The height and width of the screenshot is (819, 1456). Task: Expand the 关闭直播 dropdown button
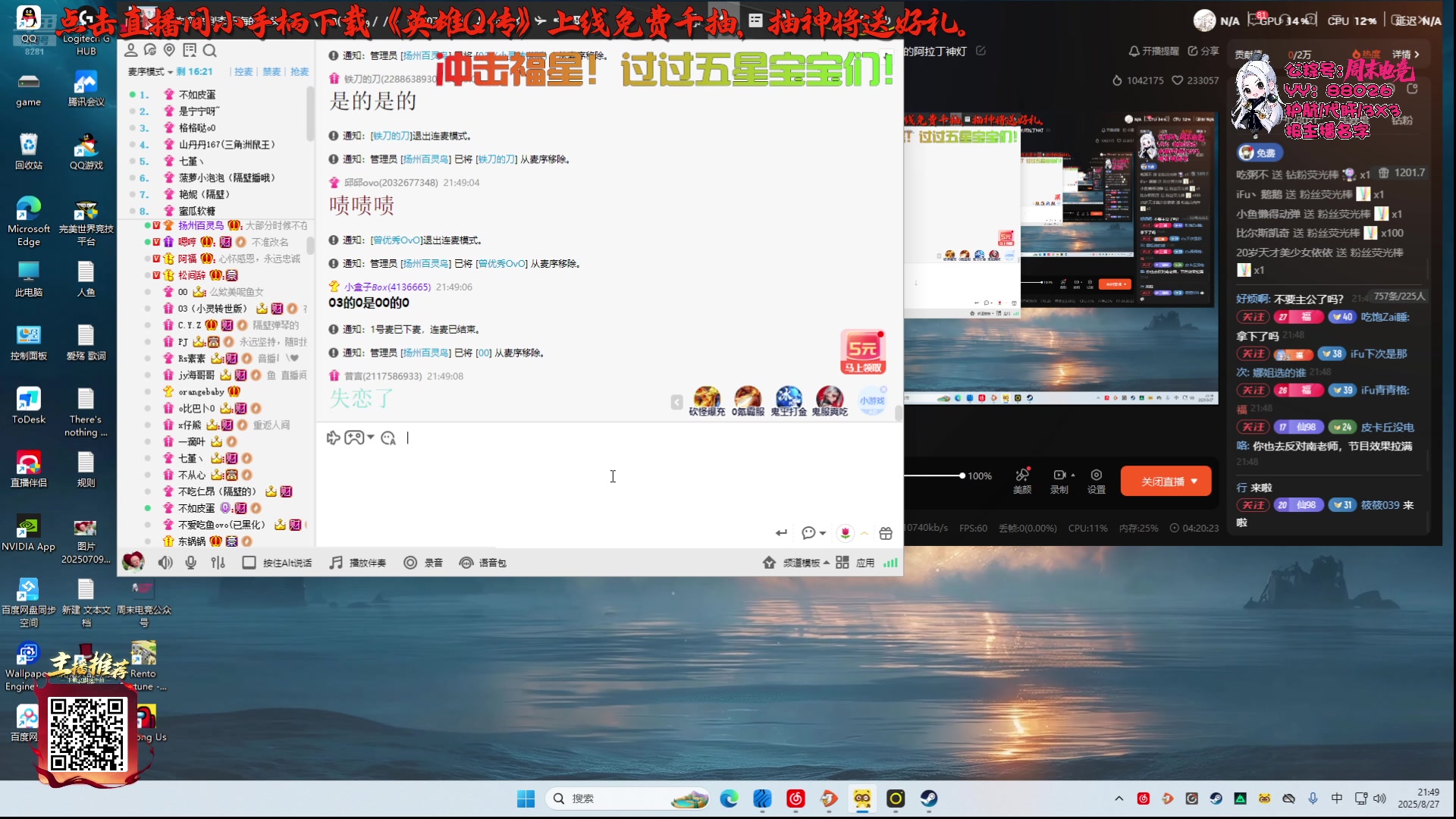pyautogui.click(x=1194, y=482)
